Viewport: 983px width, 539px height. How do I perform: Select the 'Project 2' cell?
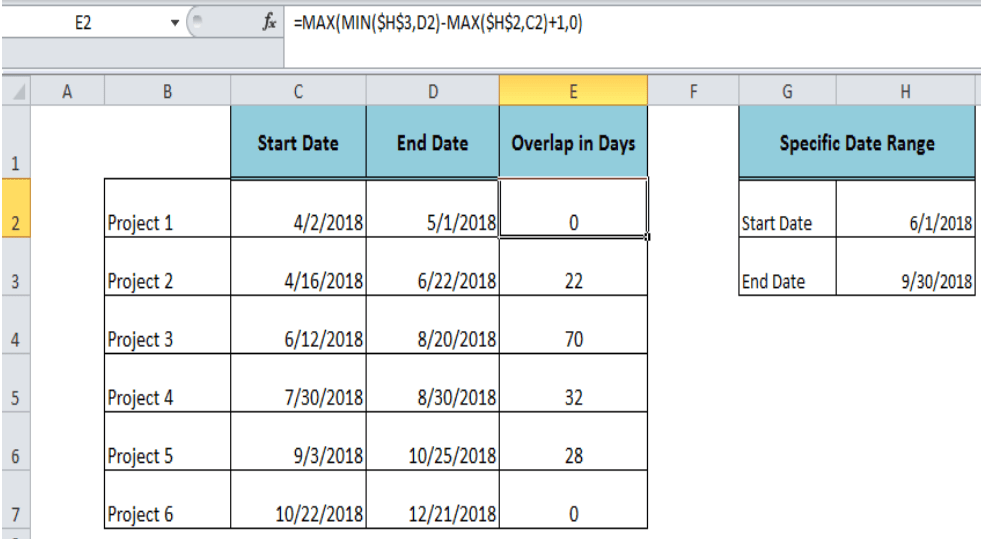coord(167,266)
